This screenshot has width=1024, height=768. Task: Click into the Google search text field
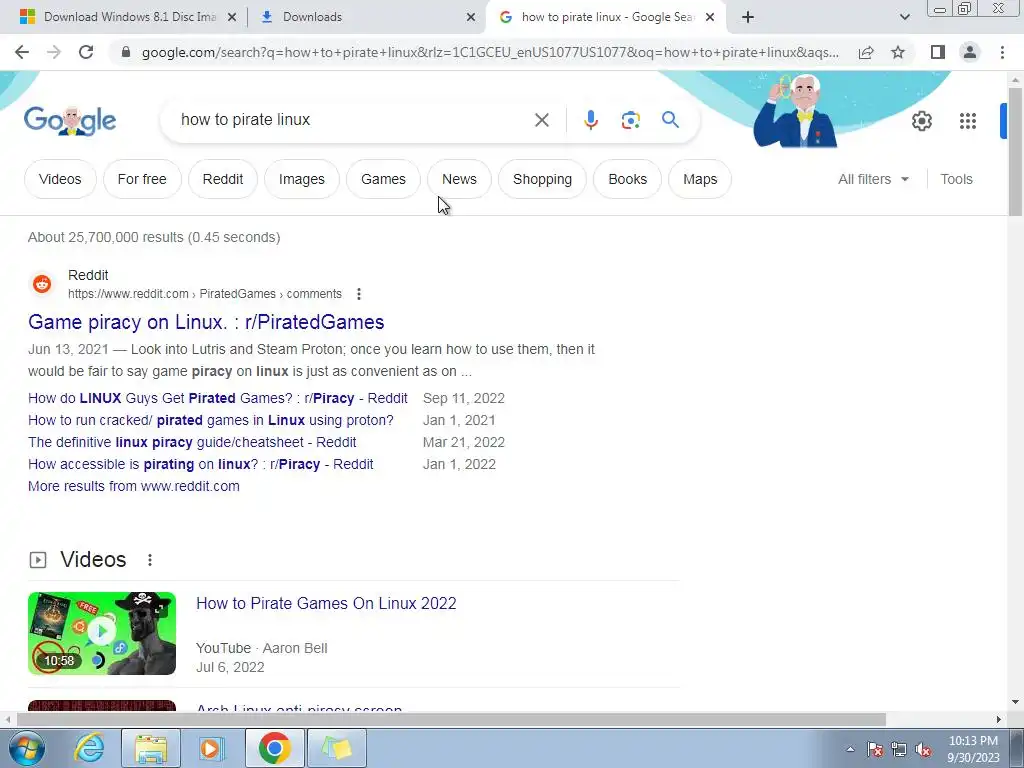(x=353, y=120)
